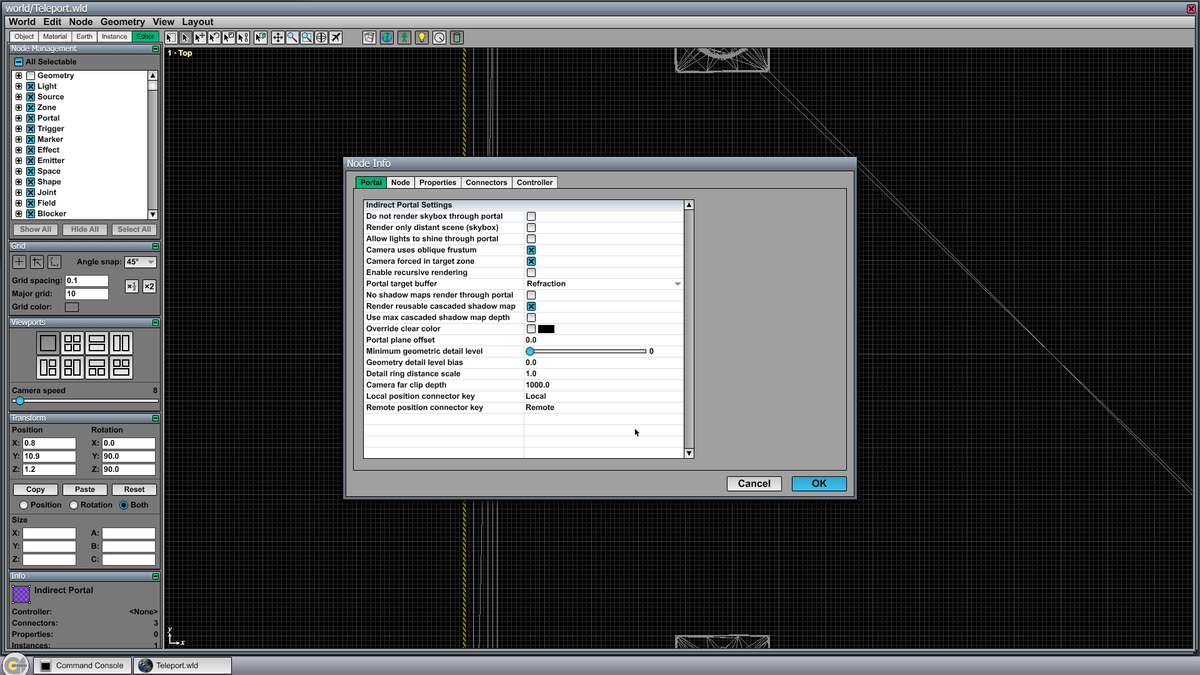Open the Command Console from the taskbar
This screenshot has width=1200, height=675.
point(81,664)
